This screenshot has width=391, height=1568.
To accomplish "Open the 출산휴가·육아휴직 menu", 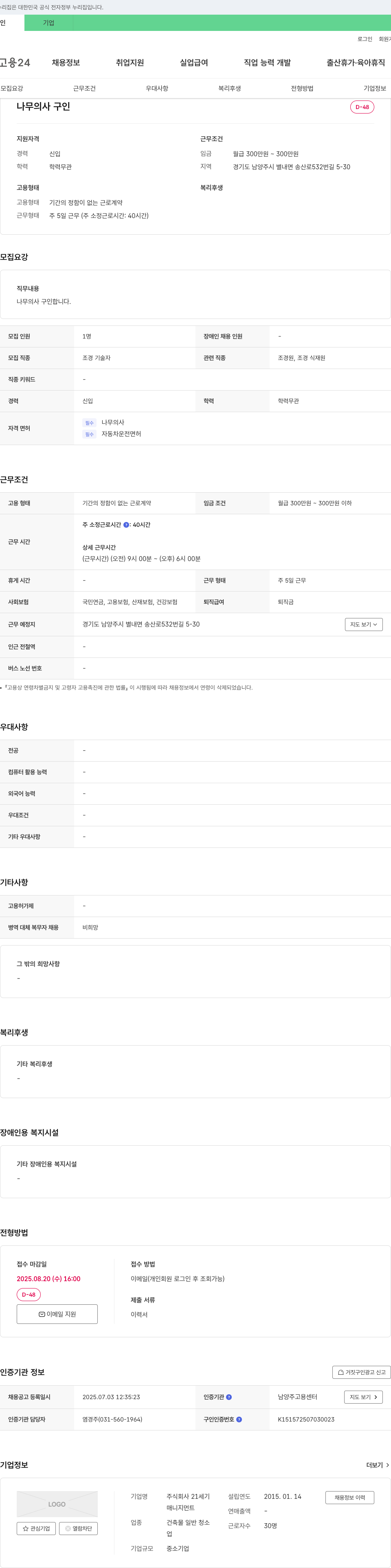I will click(356, 63).
